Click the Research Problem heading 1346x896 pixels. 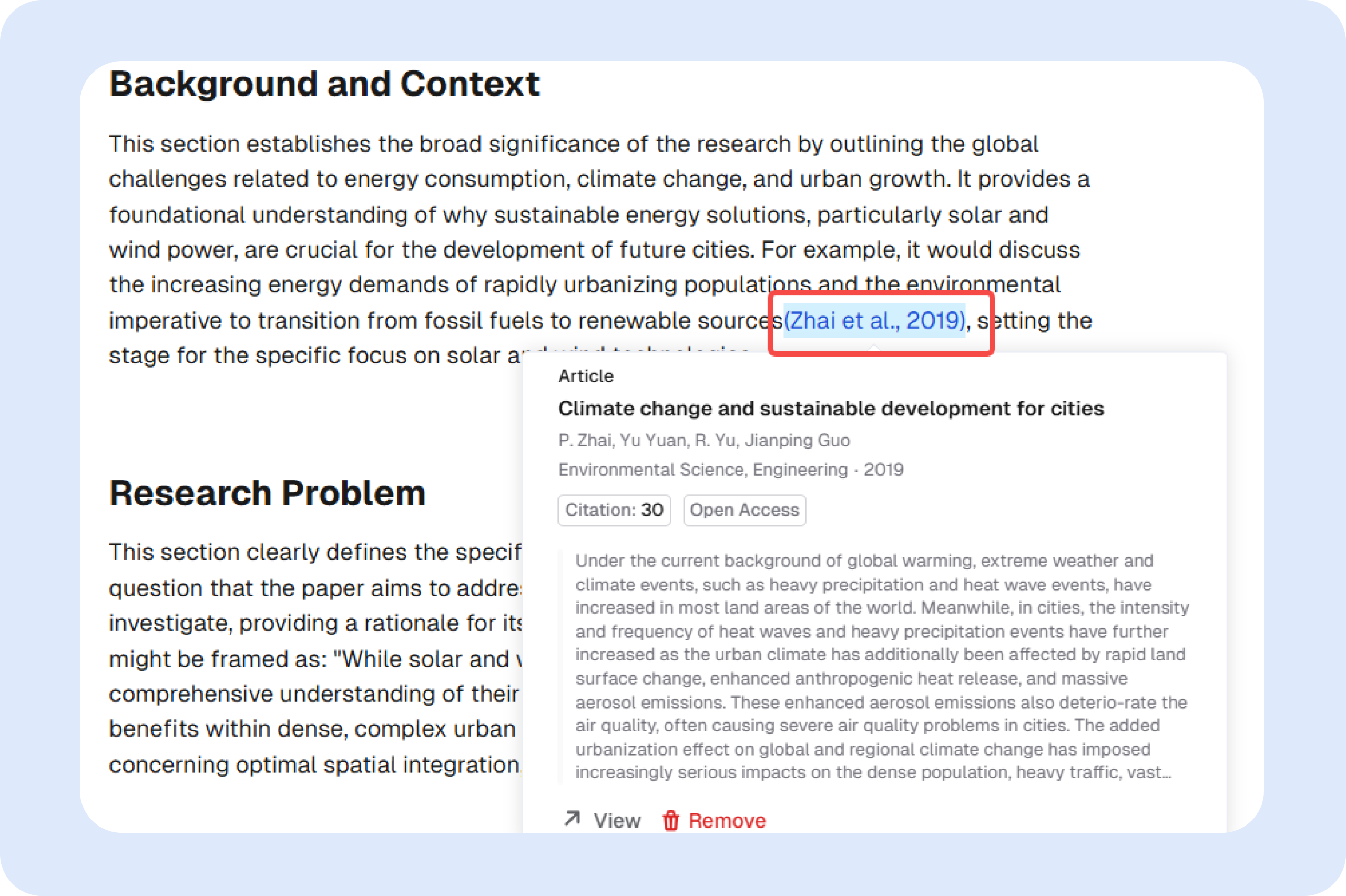coord(268,493)
